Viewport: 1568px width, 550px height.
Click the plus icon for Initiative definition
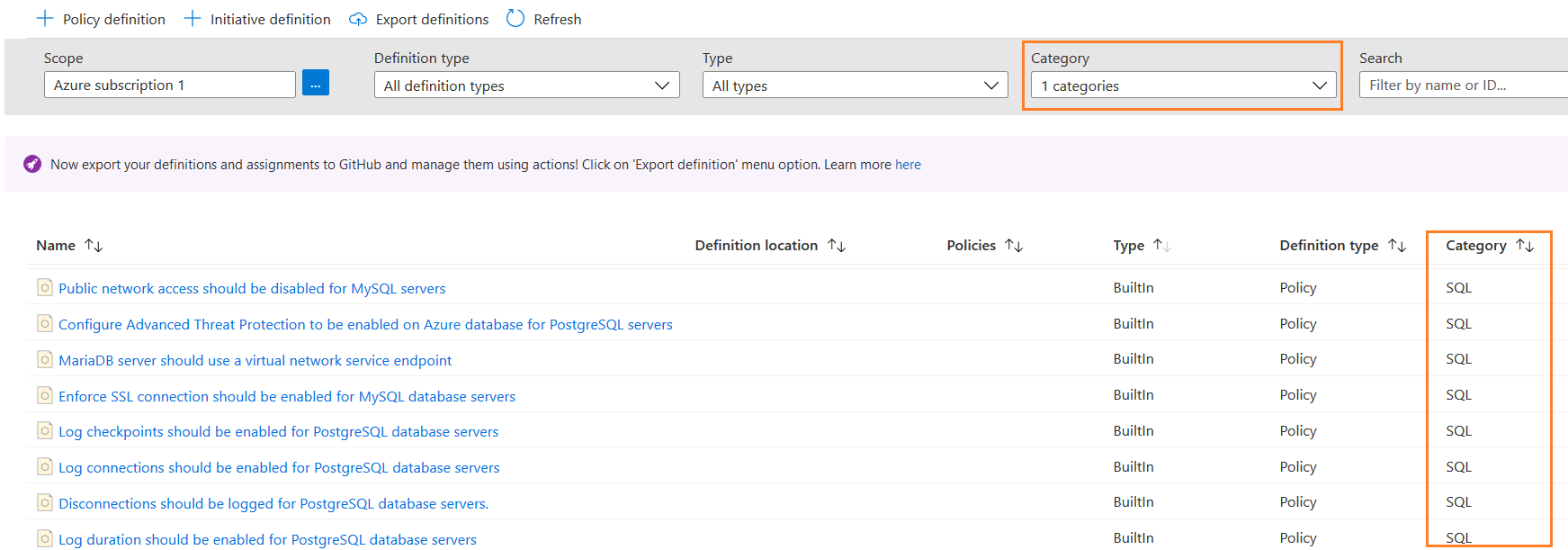coord(192,19)
